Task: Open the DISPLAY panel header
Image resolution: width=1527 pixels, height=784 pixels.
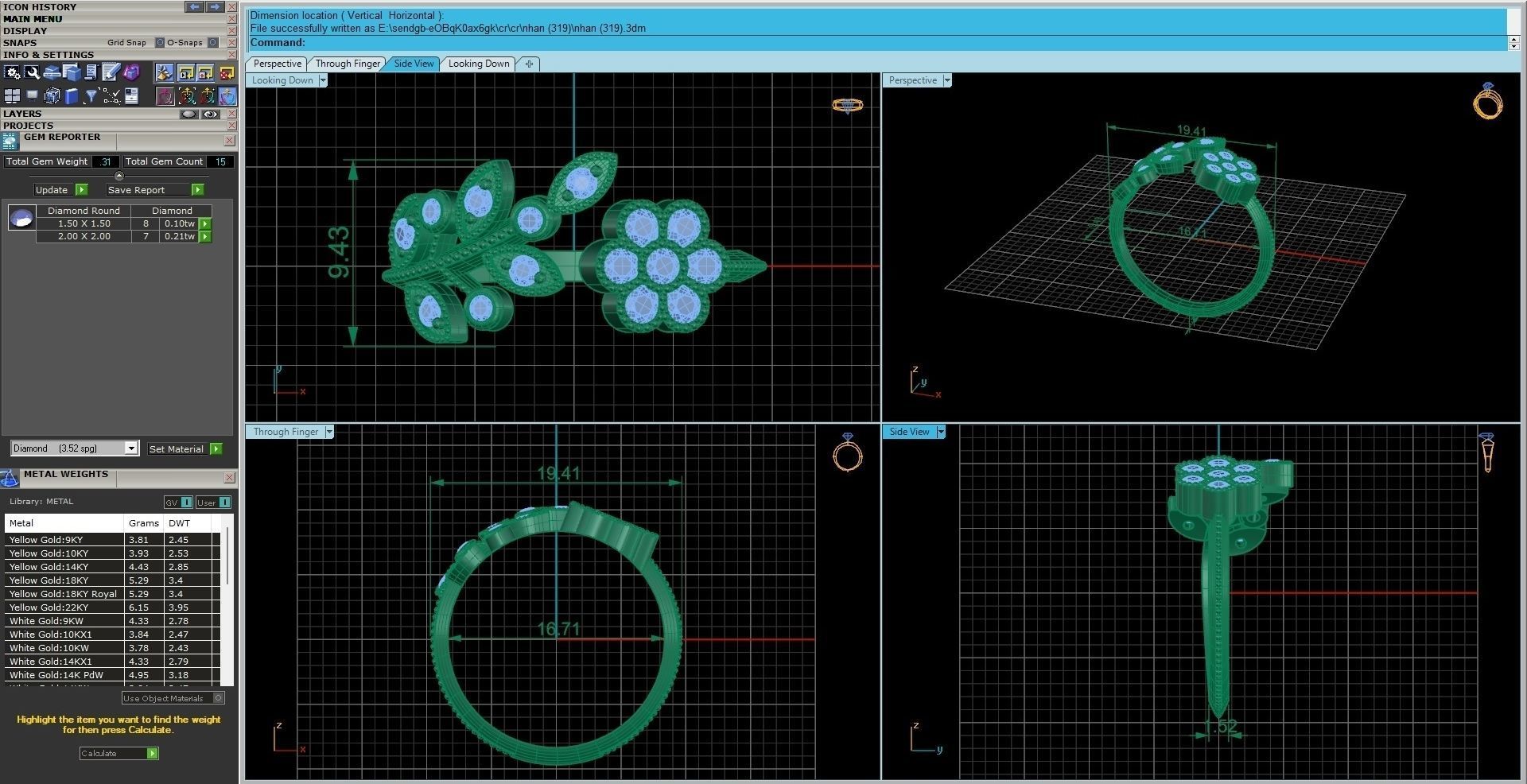Action: coord(25,30)
